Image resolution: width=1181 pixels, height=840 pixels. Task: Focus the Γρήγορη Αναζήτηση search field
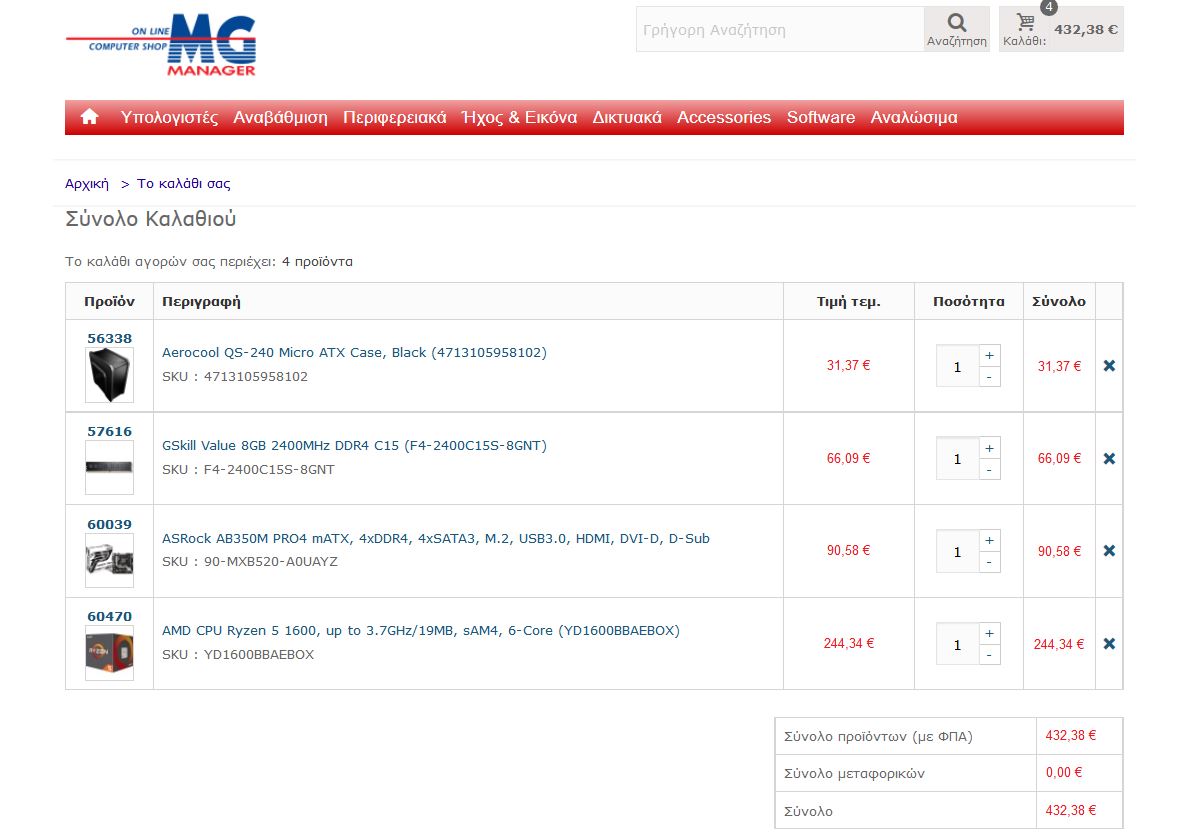[780, 29]
